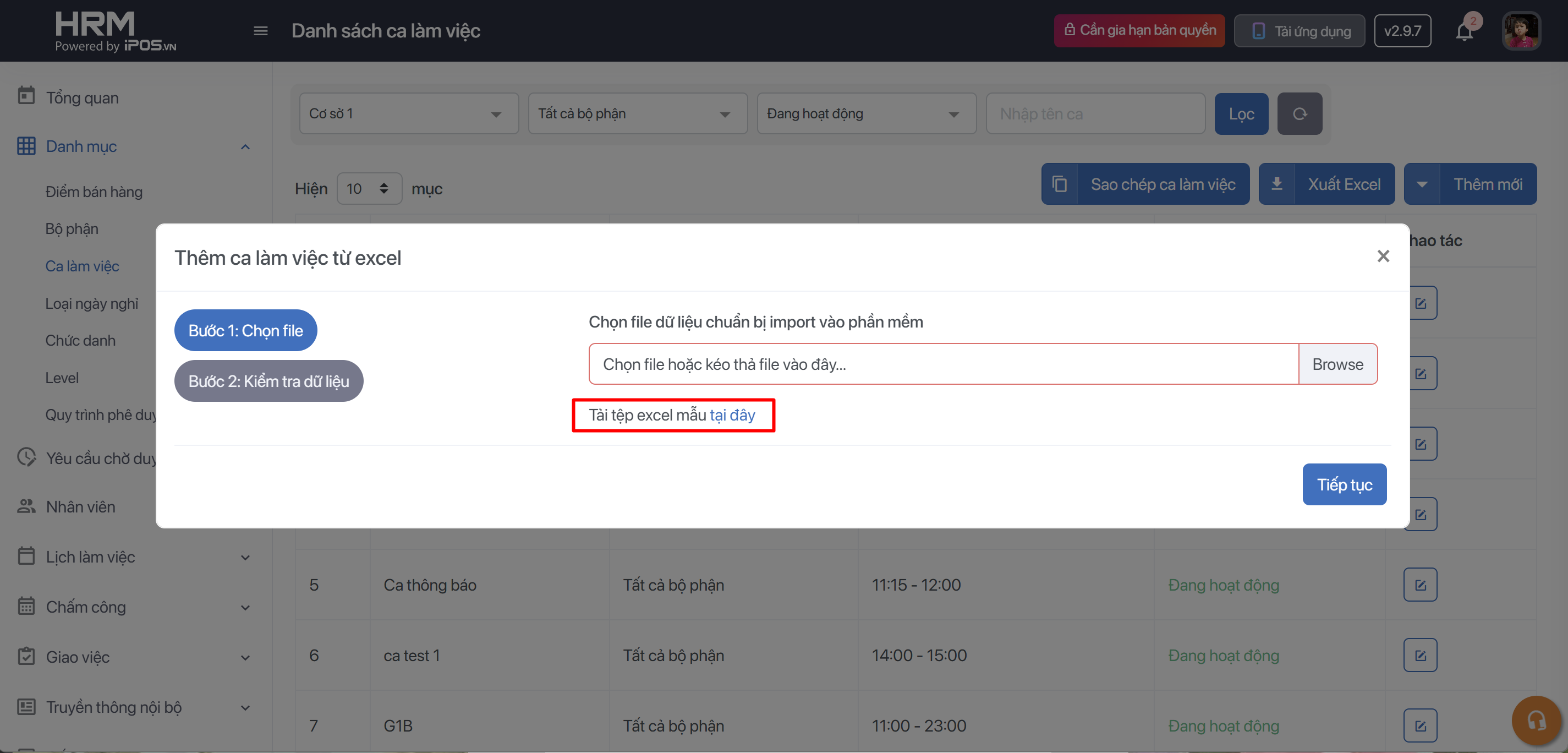Viewport: 1568px width, 753px height.
Task: Open the Đang hoạt động status dropdown
Action: 866,114
